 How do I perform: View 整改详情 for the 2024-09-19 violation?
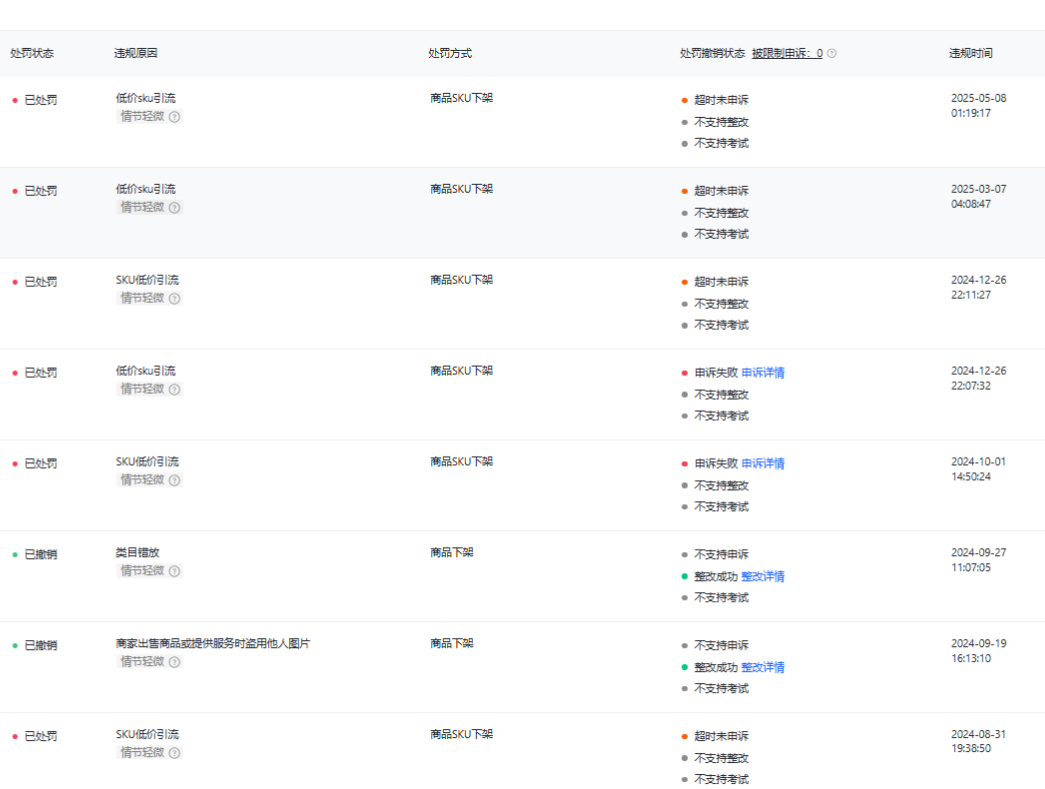click(x=763, y=667)
